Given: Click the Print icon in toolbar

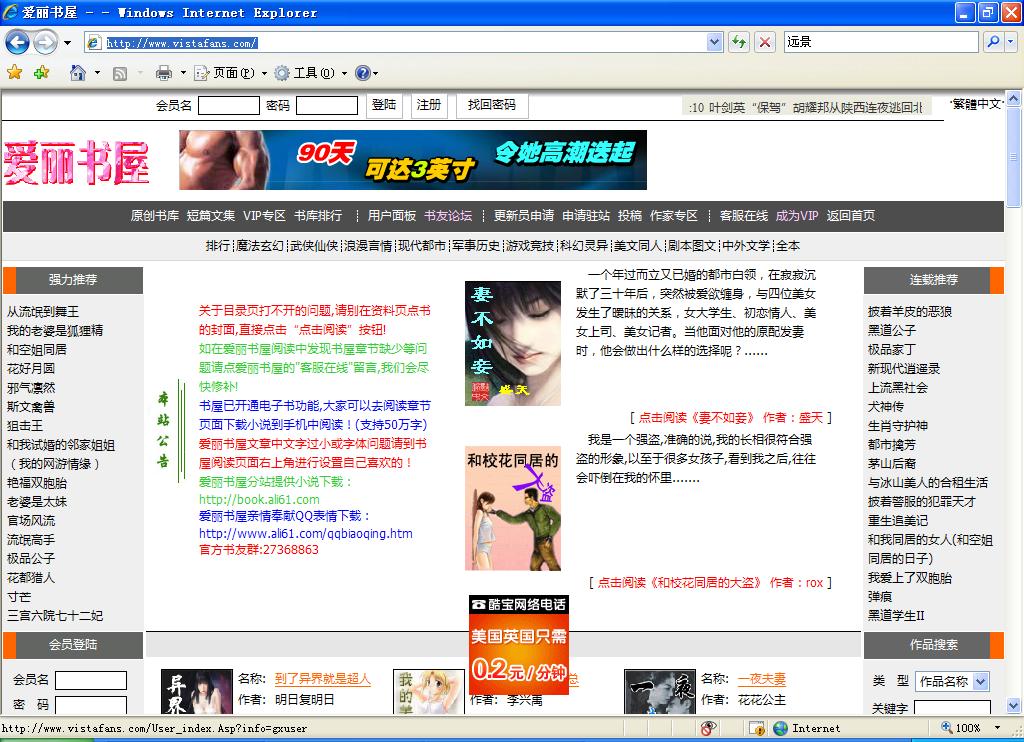Looking at the screenshot, I should 163,73.
